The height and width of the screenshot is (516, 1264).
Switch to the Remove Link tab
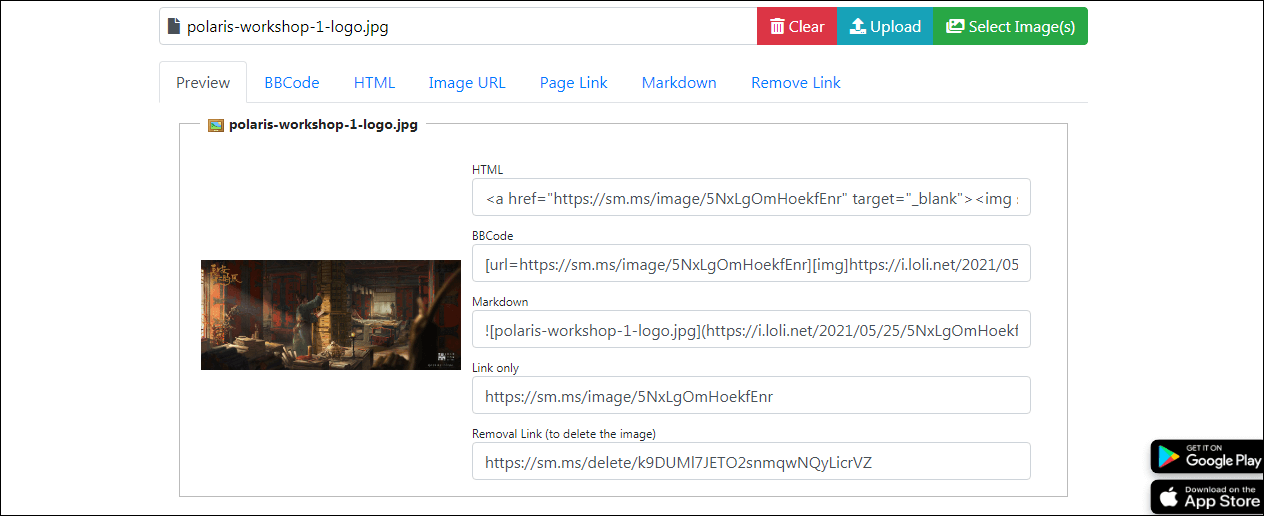(795, 83)
